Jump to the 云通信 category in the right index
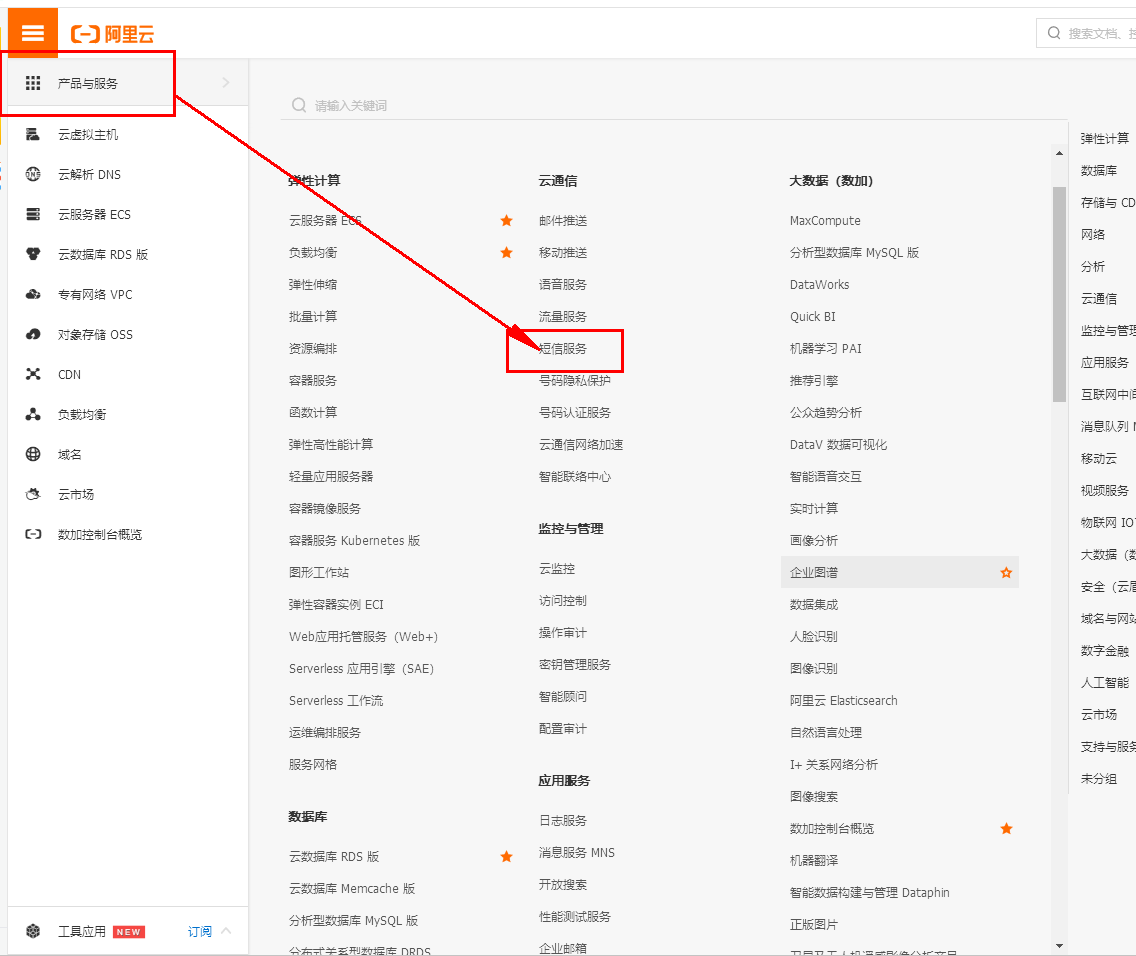The image size is (1136, 956). tap(1099, 298)
